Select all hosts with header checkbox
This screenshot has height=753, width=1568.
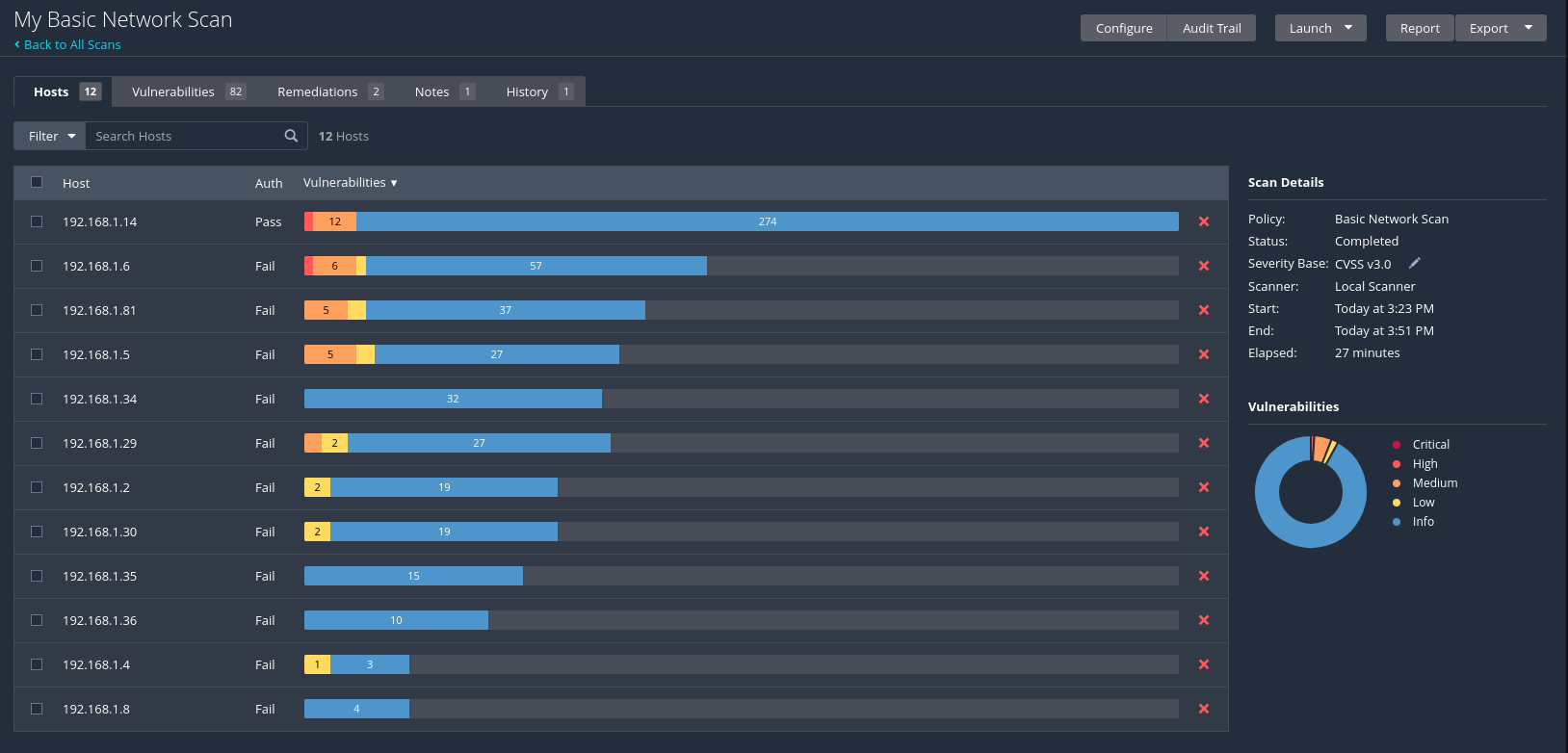tap(37, 182)
